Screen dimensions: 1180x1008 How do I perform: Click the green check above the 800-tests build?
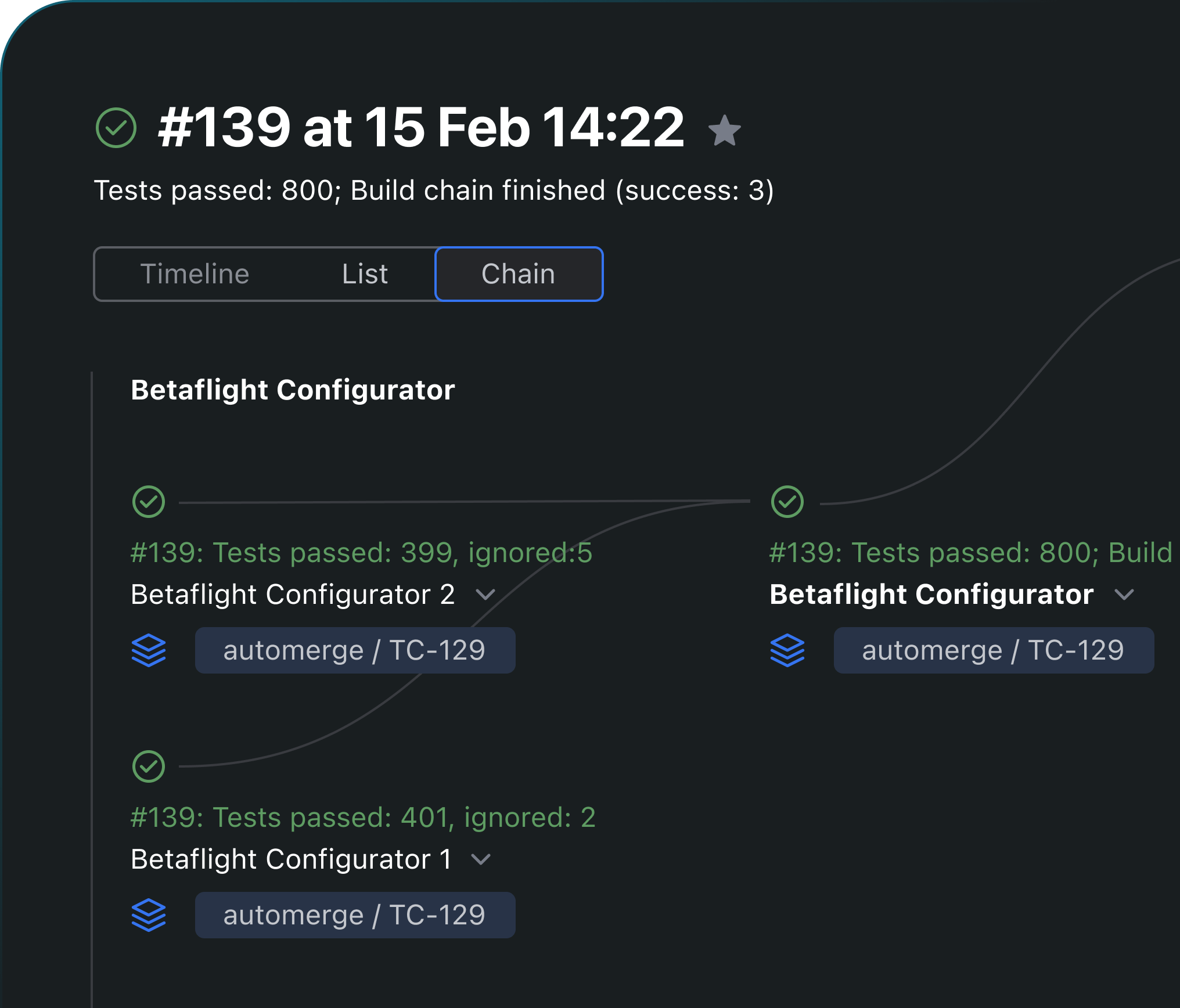[787, 502]
